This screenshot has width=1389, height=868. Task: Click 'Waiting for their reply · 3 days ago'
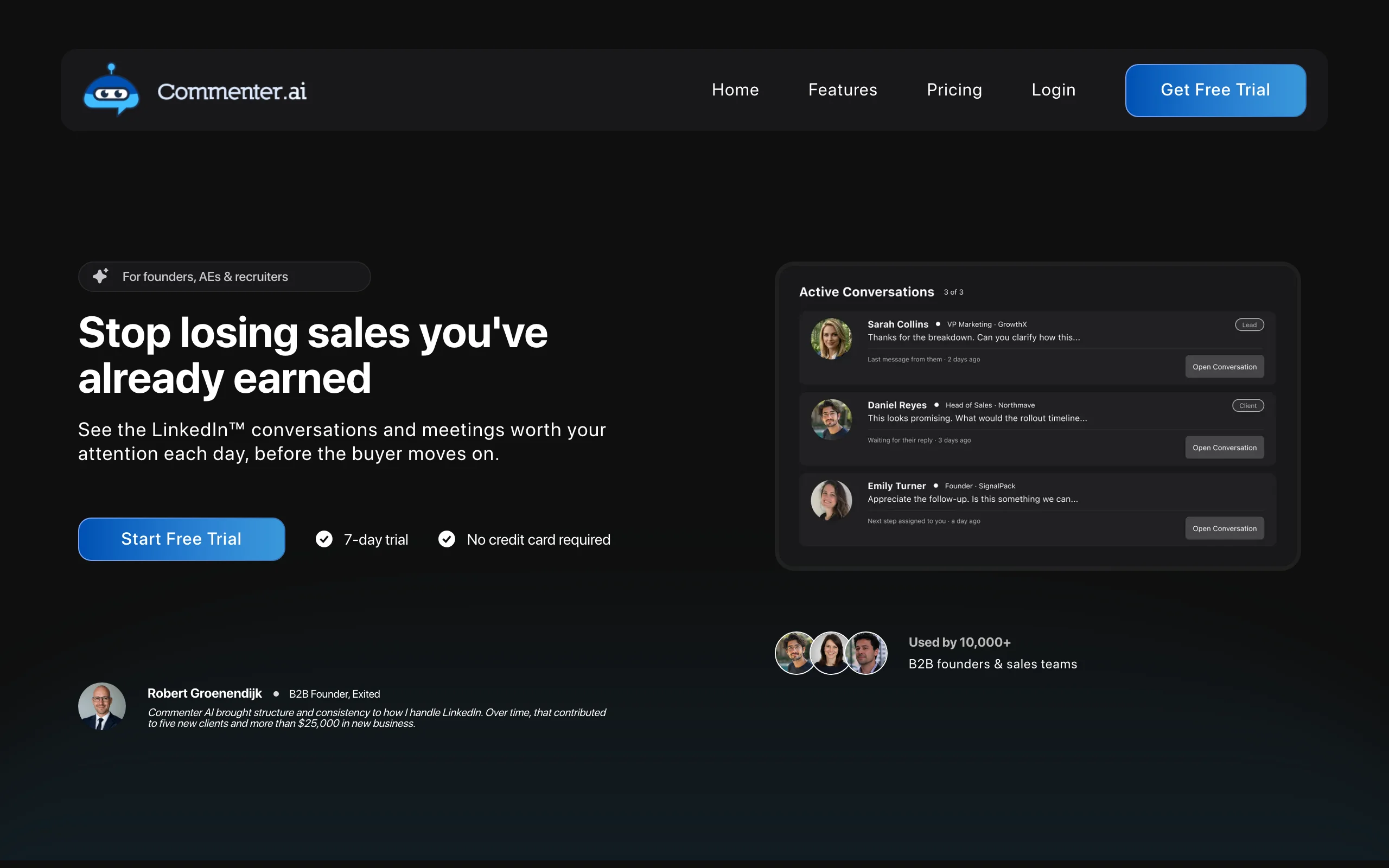(x=919, y=441)
